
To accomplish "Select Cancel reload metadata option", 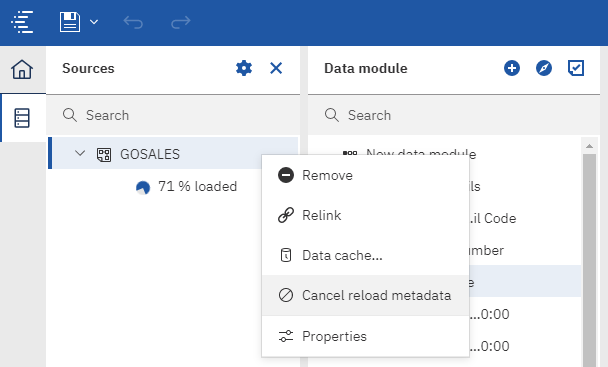I will pyautogui.click(x=366, y=295).
